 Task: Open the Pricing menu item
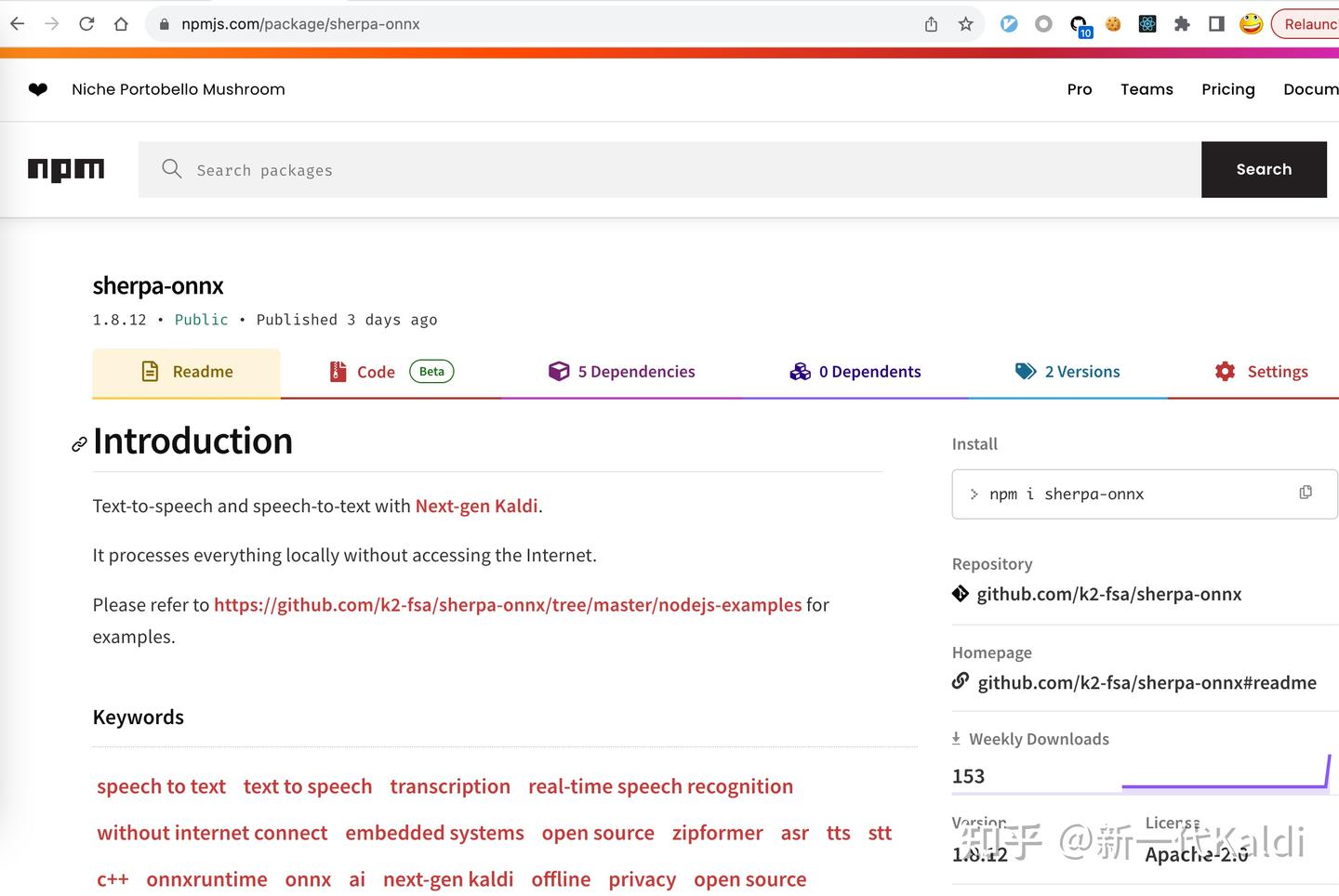(1227, 89)
